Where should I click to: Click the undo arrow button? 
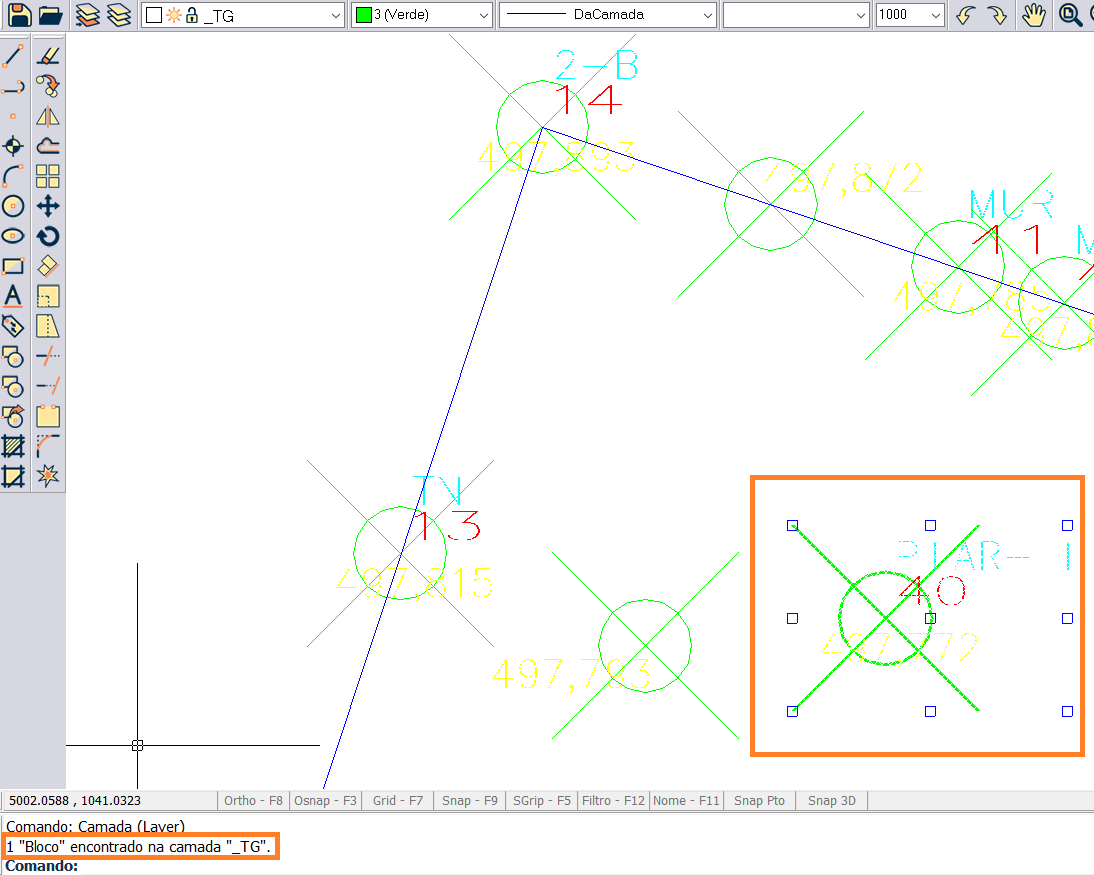point(965,15)
